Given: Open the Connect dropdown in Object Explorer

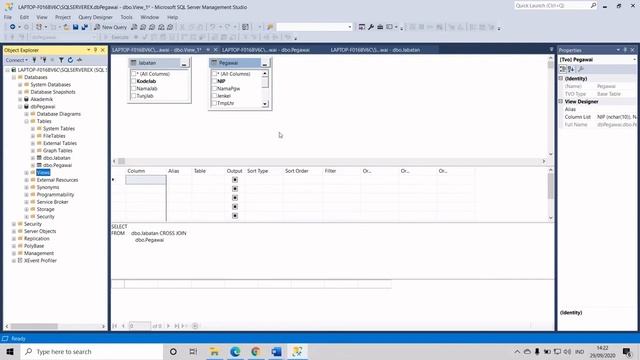Looking at the screenshot, I should pos(16,60).
